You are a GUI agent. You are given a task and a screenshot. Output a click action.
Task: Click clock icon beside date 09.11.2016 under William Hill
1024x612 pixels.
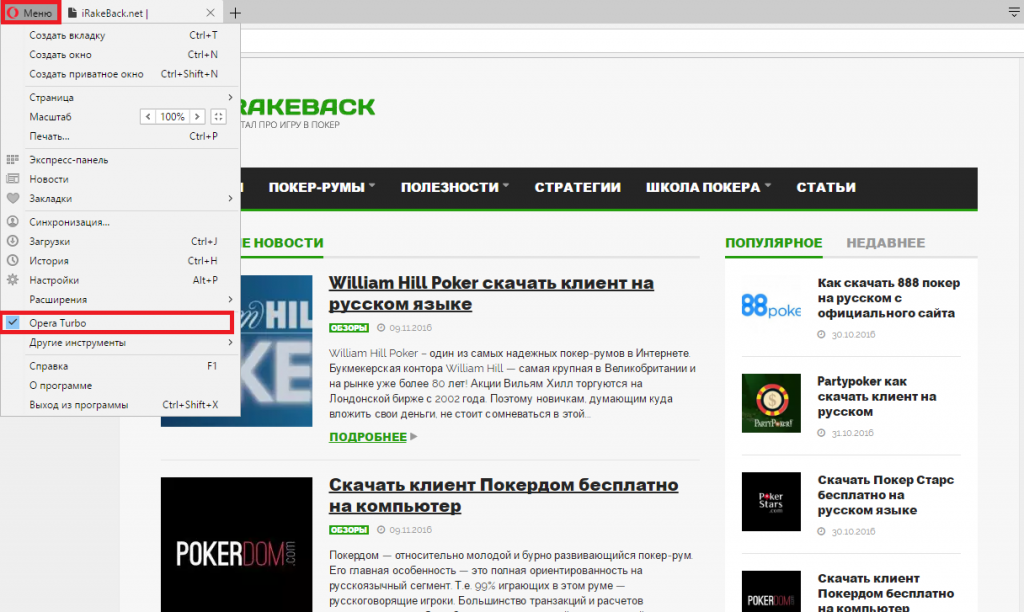[381, 328]
